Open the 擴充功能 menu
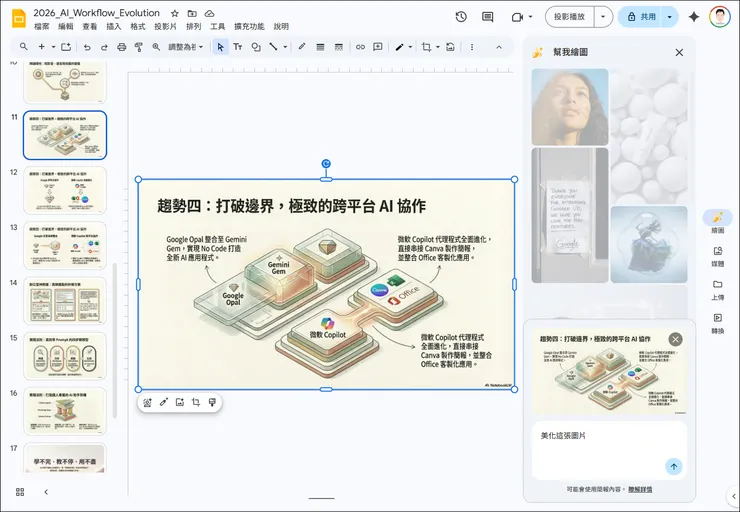This screenshot has height=512, width=740. [249, 26]
